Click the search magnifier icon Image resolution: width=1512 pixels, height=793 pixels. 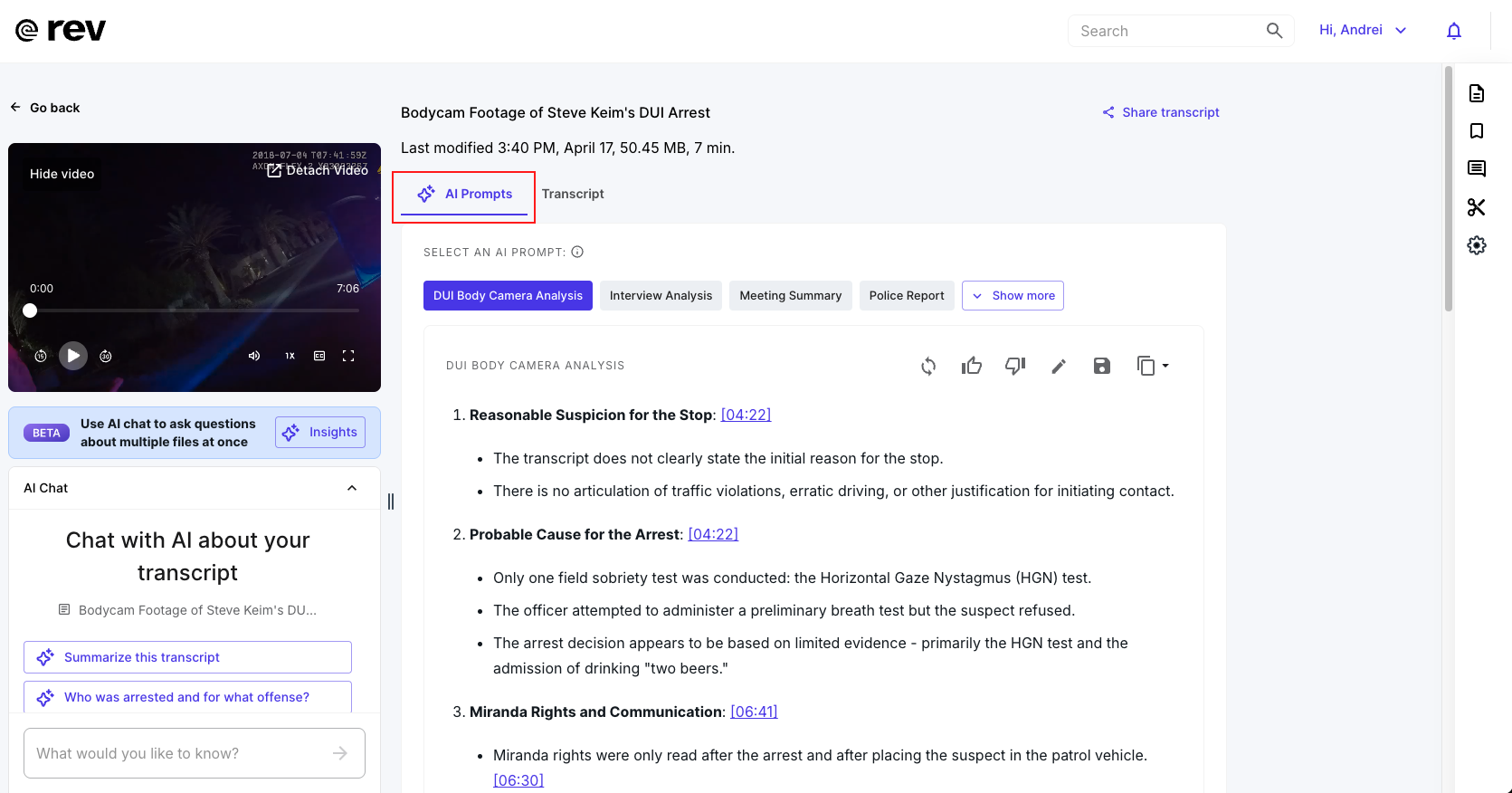(x=1274, y=31)
